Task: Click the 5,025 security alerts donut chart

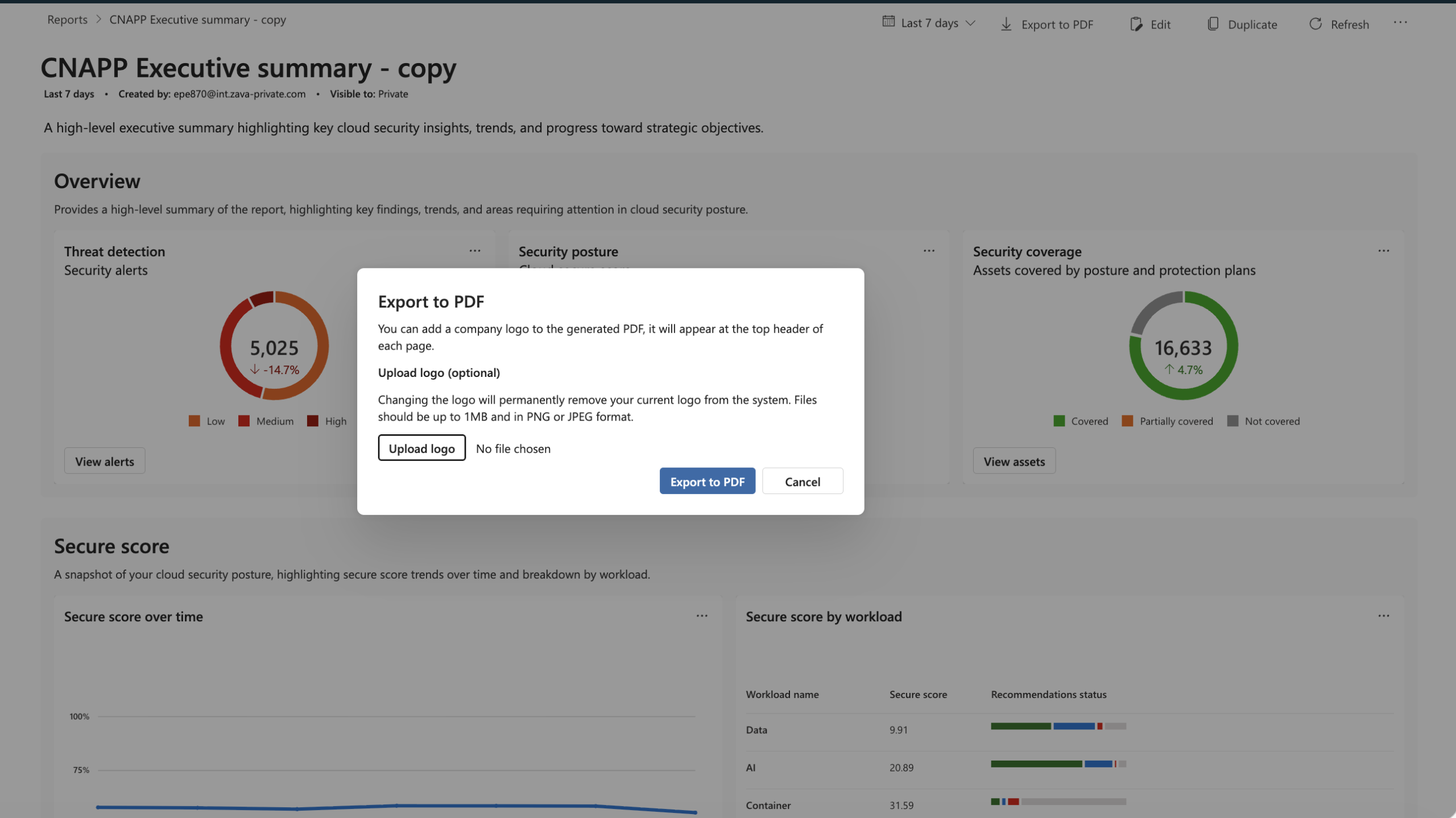Action: pyautogui.click(x=274, y=345)
